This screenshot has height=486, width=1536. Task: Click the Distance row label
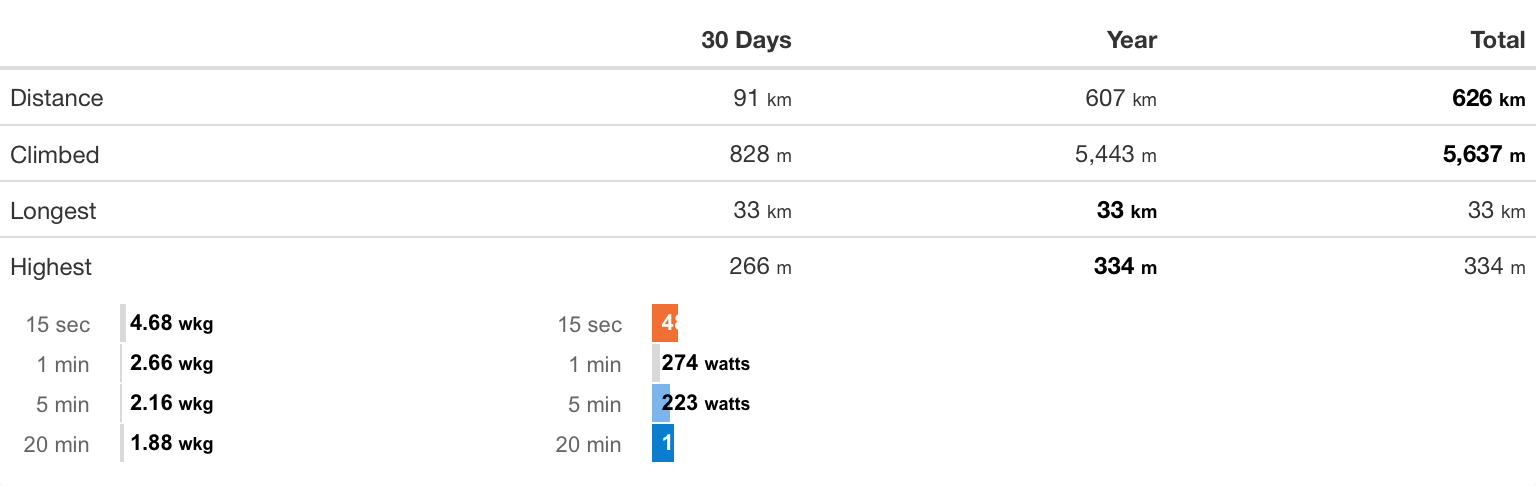pyautogui.click(x=57, y=98)
